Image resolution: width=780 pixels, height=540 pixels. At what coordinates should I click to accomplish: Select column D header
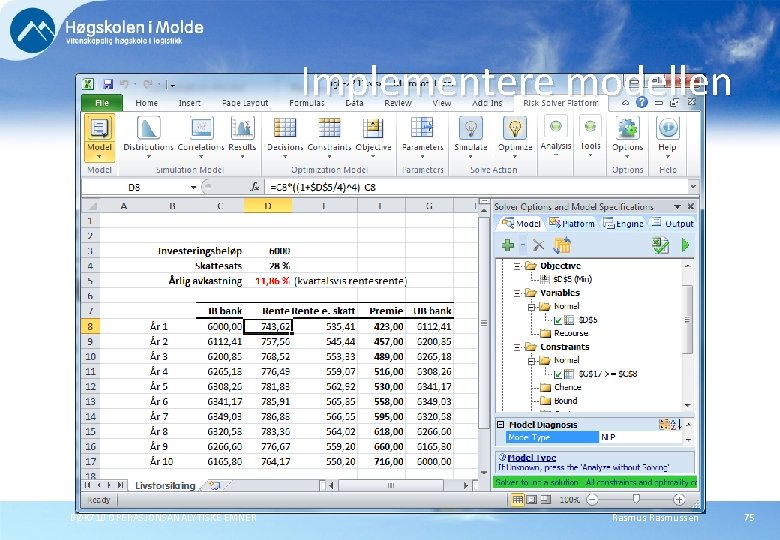pos(268,206)
